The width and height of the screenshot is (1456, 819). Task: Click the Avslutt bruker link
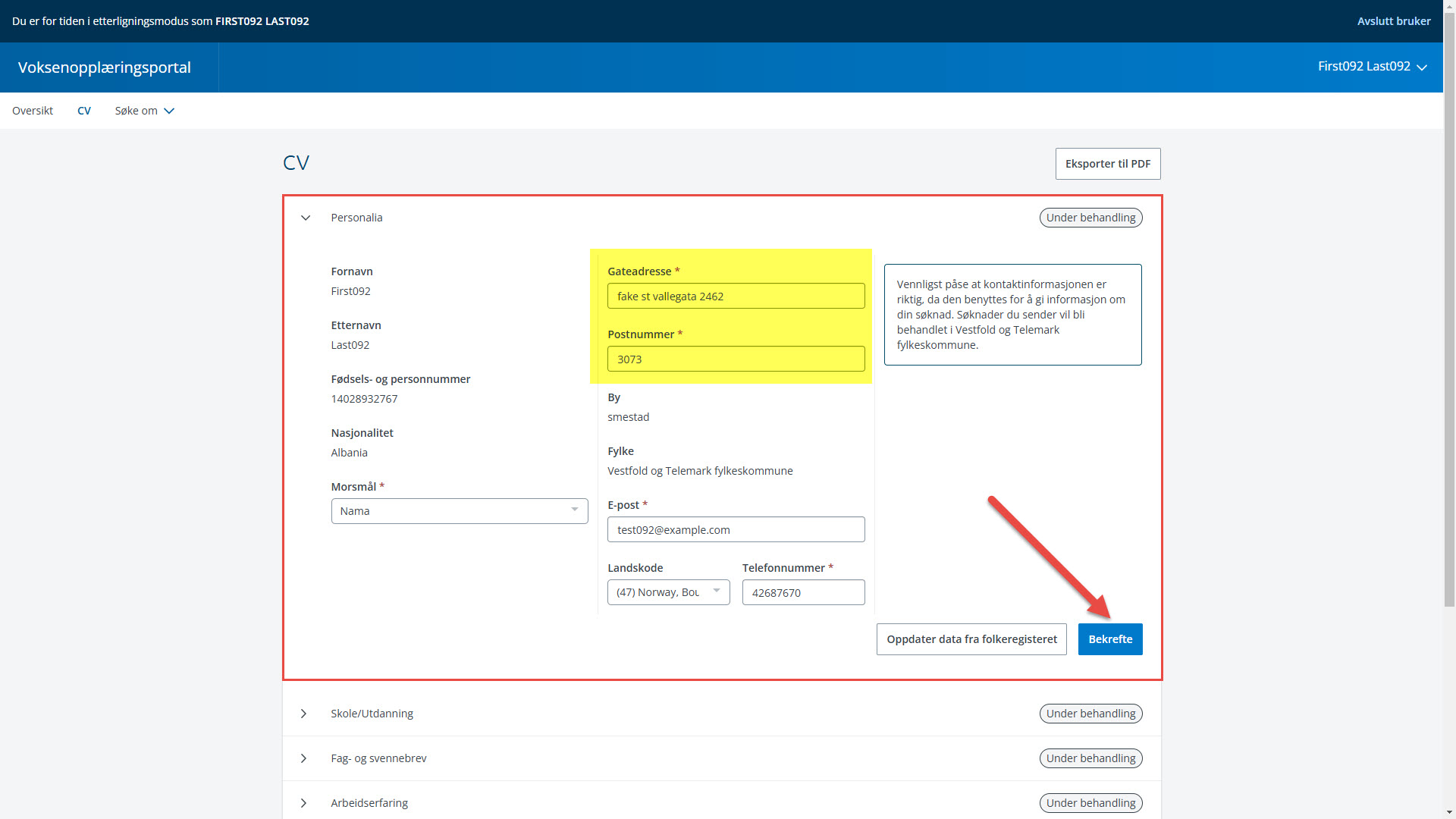point(1393,21)
